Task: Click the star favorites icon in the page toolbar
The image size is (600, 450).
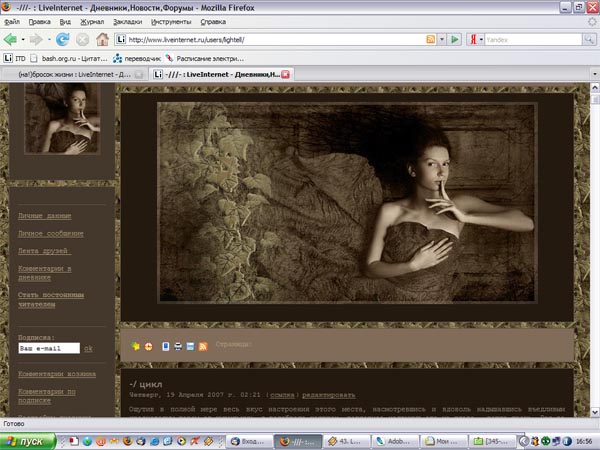Action: [135, 346]
